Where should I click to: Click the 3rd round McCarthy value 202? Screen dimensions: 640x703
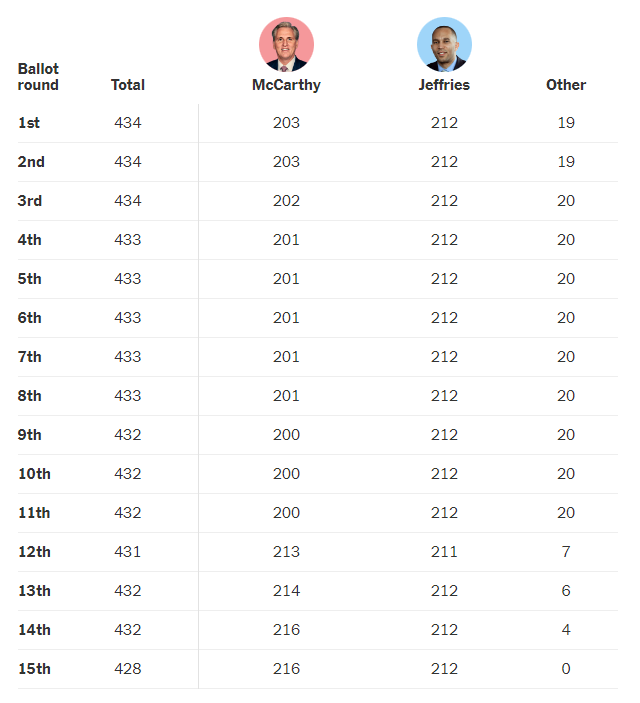point(286,201)
